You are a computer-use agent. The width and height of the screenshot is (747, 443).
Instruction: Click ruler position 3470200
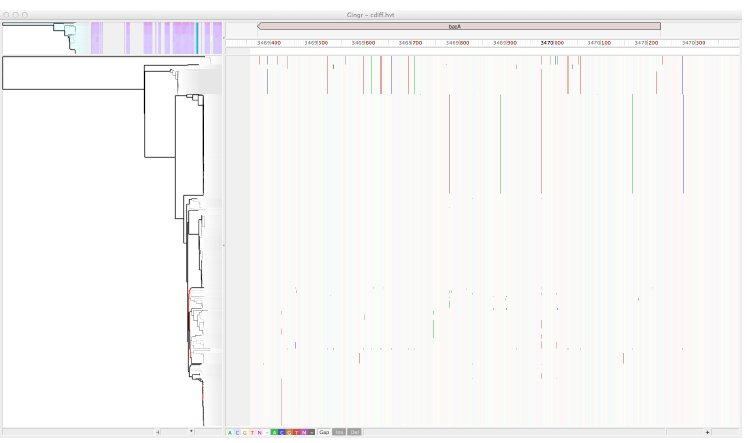(x=646, y=43)
